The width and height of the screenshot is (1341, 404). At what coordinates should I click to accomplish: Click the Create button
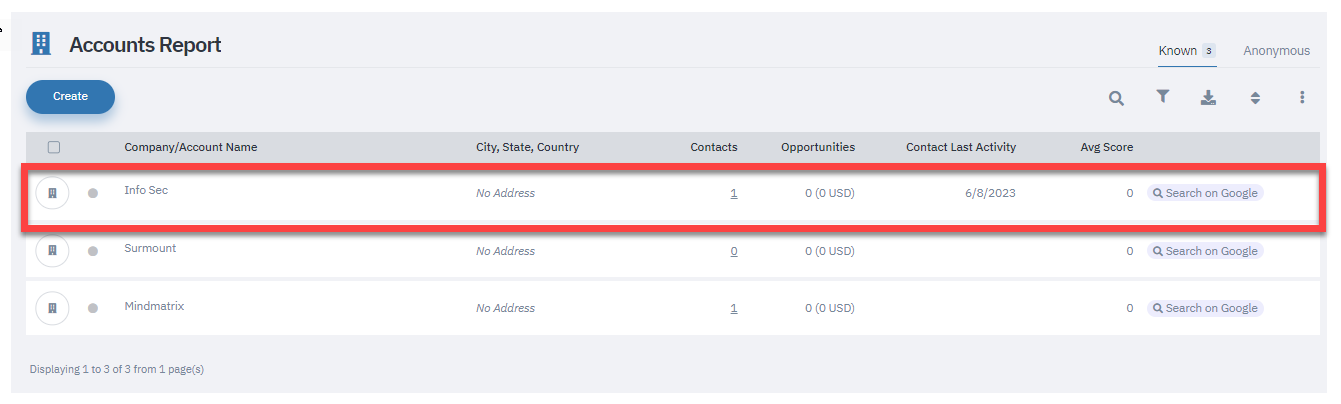click(70, 97)
